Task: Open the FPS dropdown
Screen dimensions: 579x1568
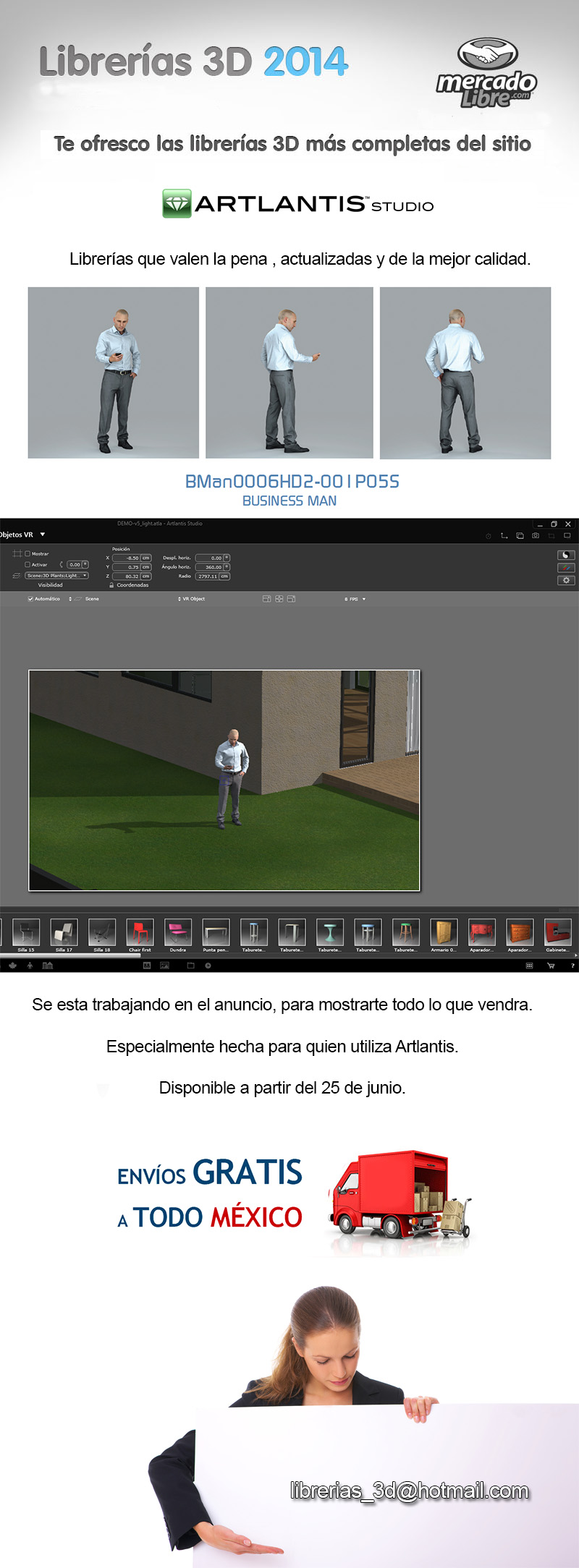Action: (364, 599)
